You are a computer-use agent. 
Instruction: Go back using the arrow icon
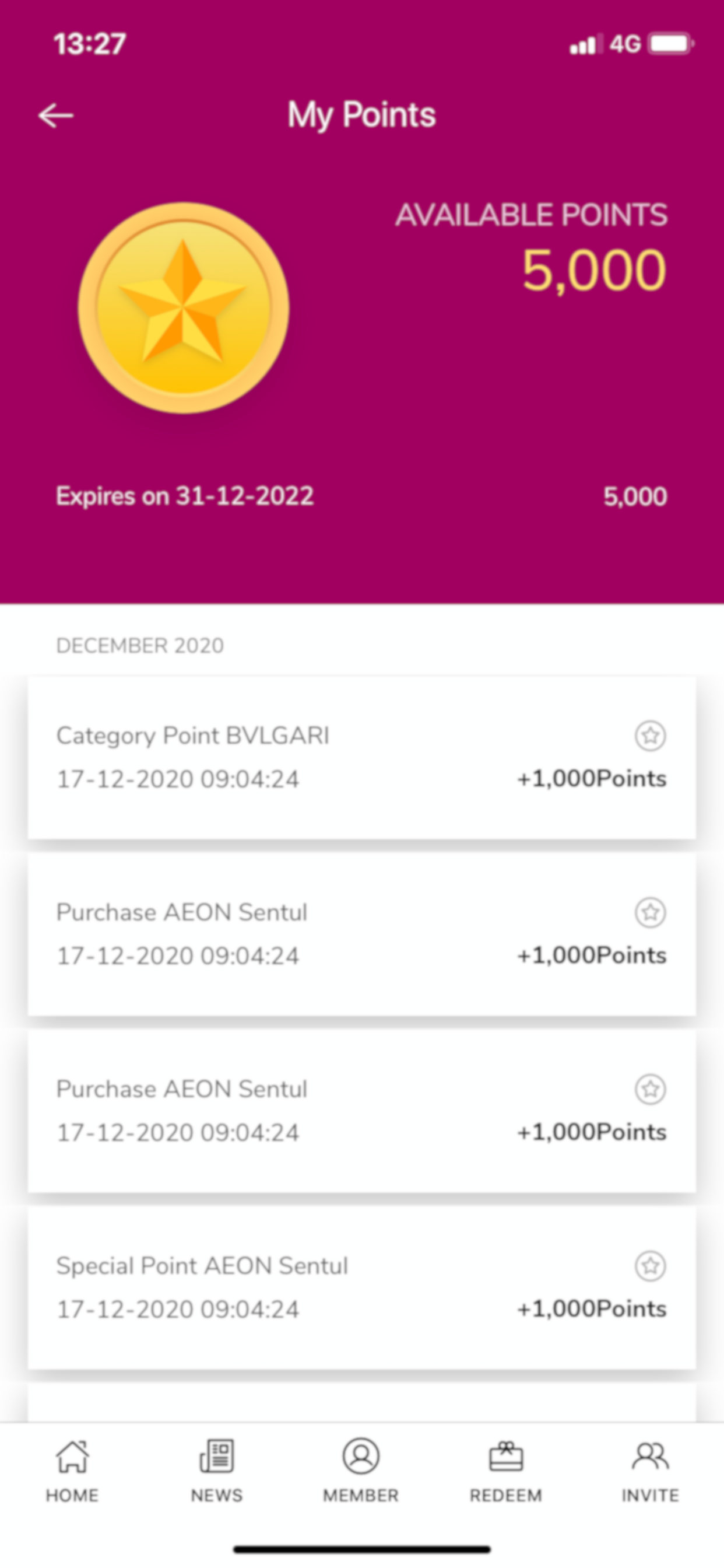[56, 116]
